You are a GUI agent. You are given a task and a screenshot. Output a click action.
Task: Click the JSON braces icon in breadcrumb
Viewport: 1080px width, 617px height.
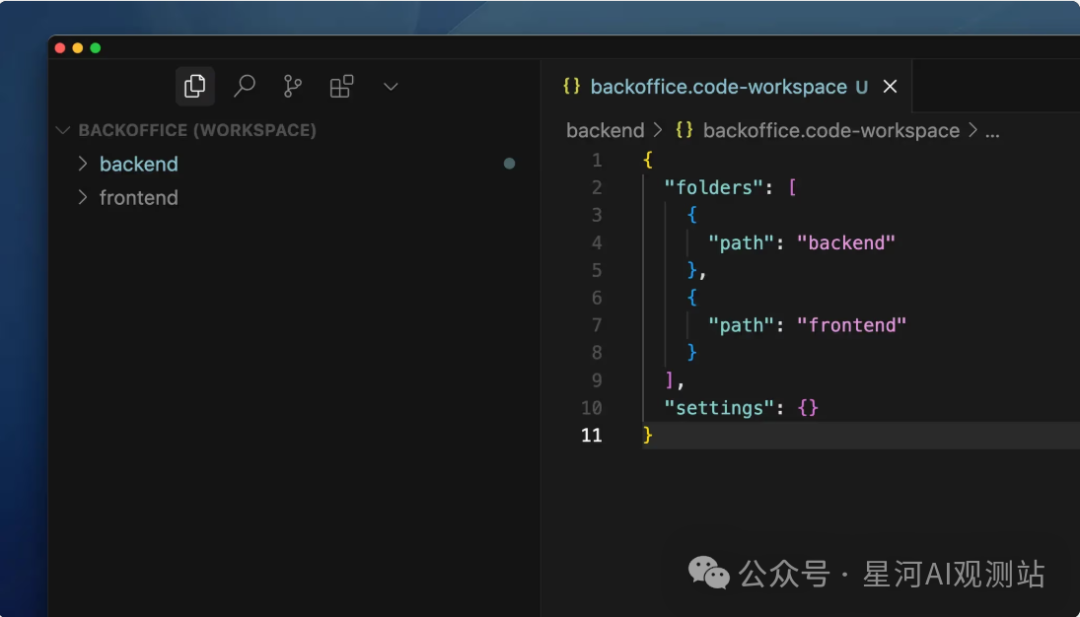[684, 130]
